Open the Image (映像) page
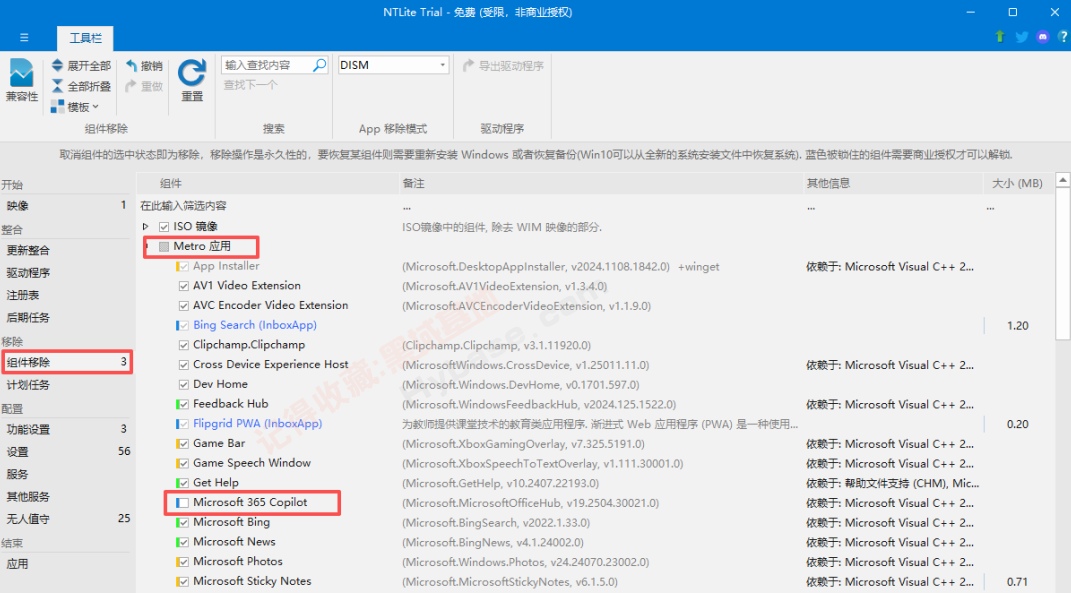This screenshot has width=1071, height=593. pyautogui.click(x=66, y=206)
